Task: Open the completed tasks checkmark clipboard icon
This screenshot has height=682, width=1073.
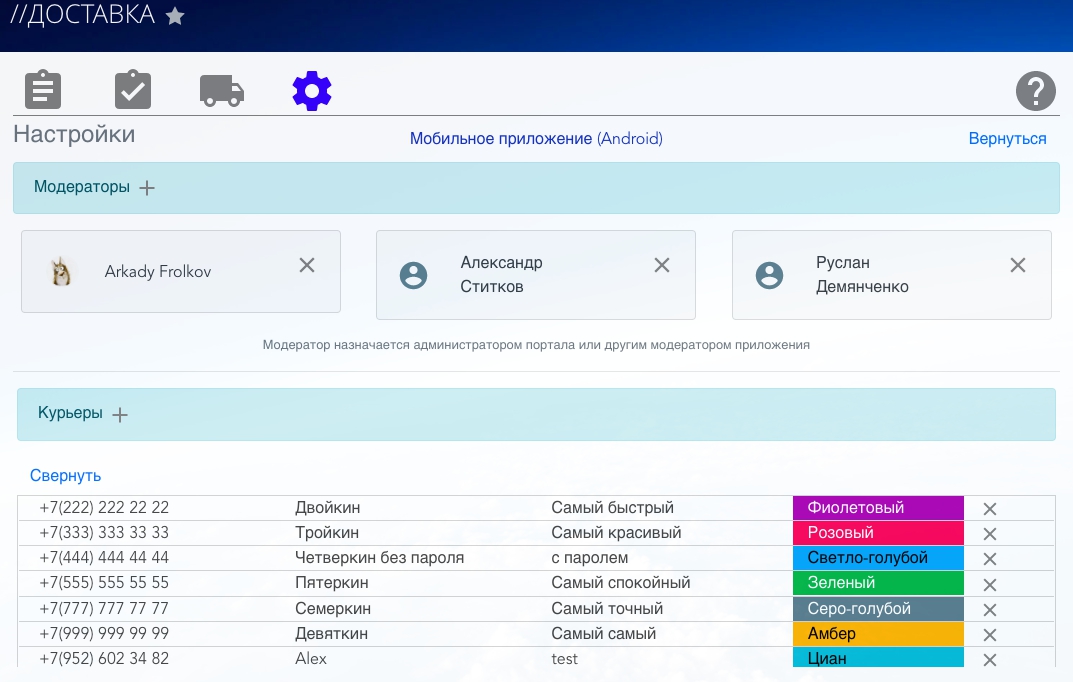Action: [132, 90]
